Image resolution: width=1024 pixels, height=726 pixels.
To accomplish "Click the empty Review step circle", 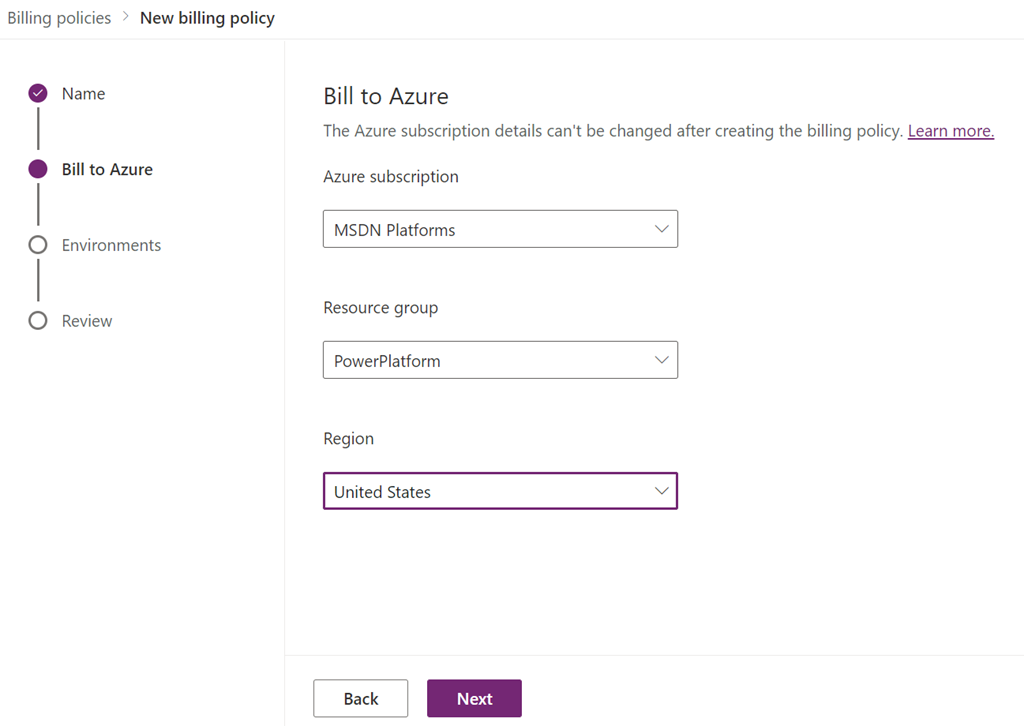I will coord(38,321).
